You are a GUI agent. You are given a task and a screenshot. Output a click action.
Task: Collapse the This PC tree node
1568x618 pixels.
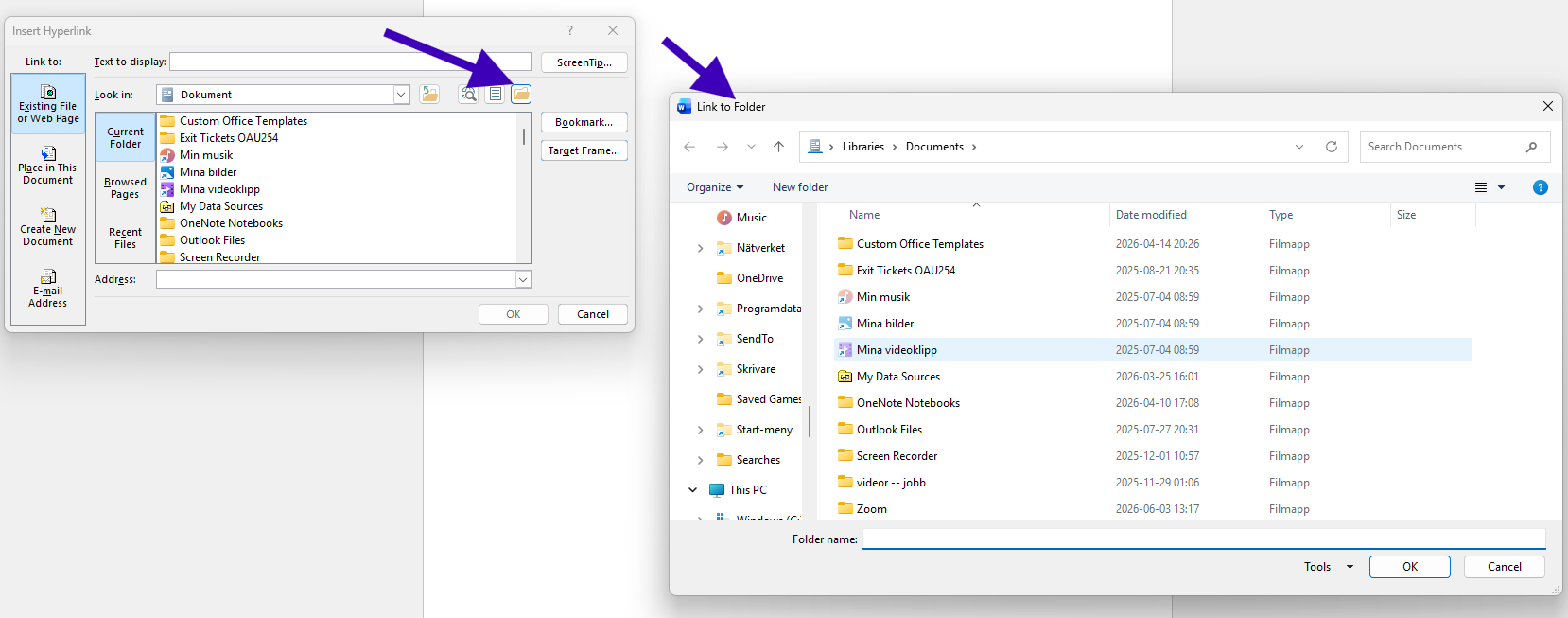click(x=693, y=490)
